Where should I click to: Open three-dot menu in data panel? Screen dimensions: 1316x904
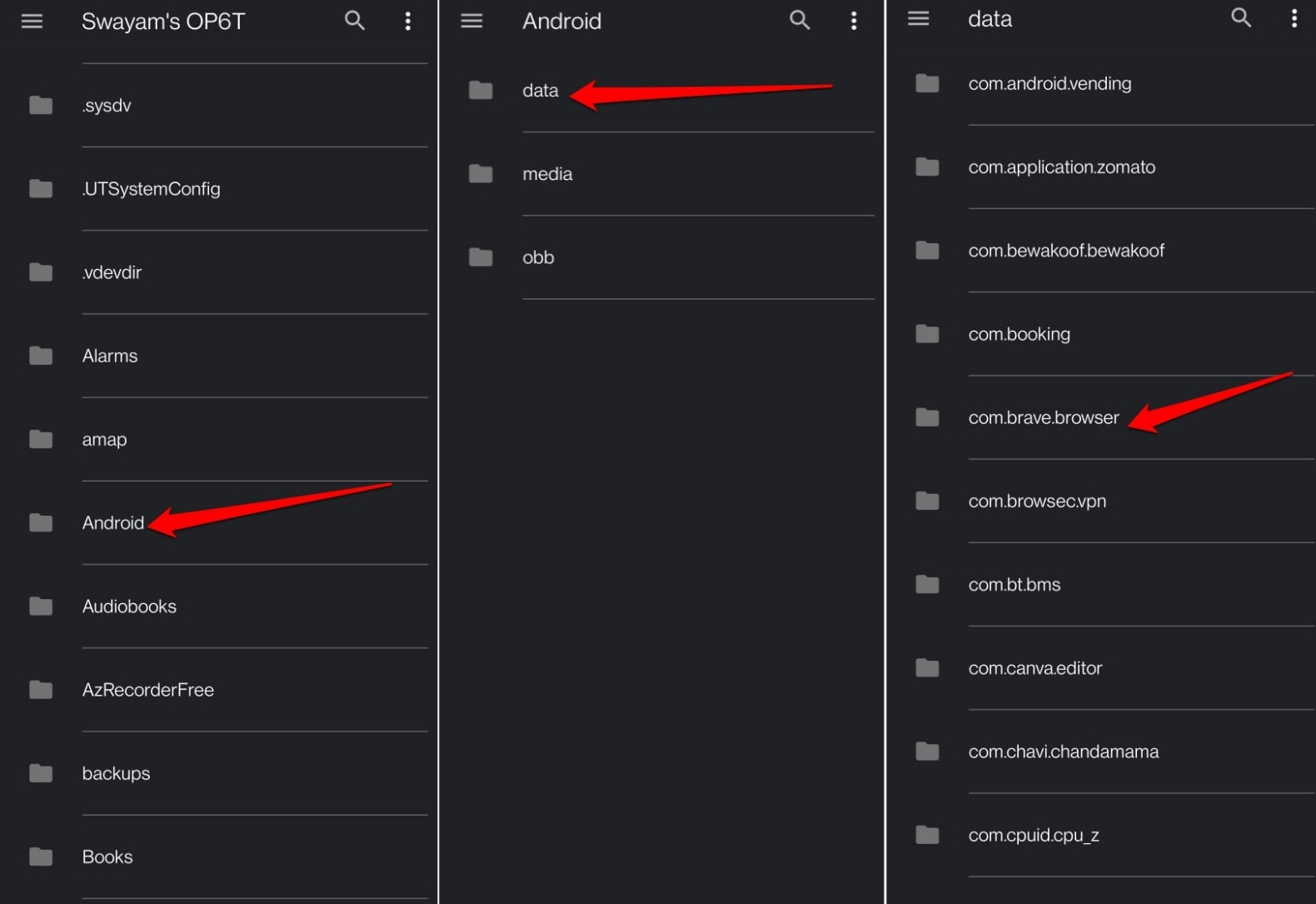point(1294,18)
